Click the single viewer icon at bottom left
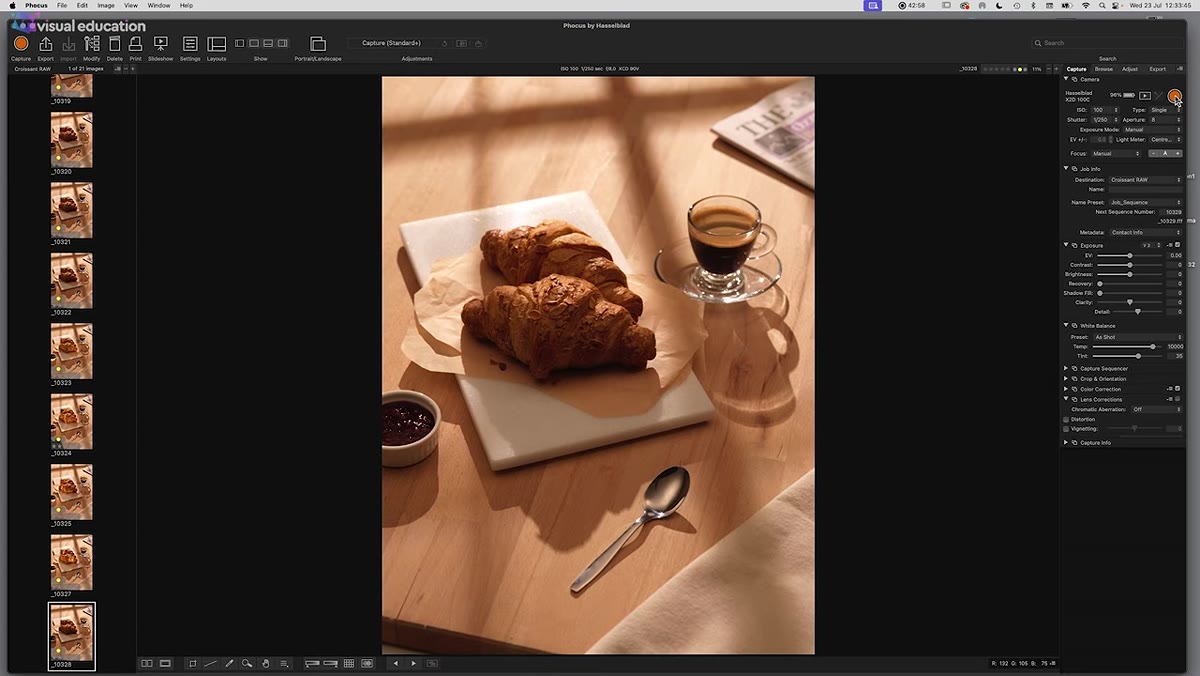 click(165, 663)
